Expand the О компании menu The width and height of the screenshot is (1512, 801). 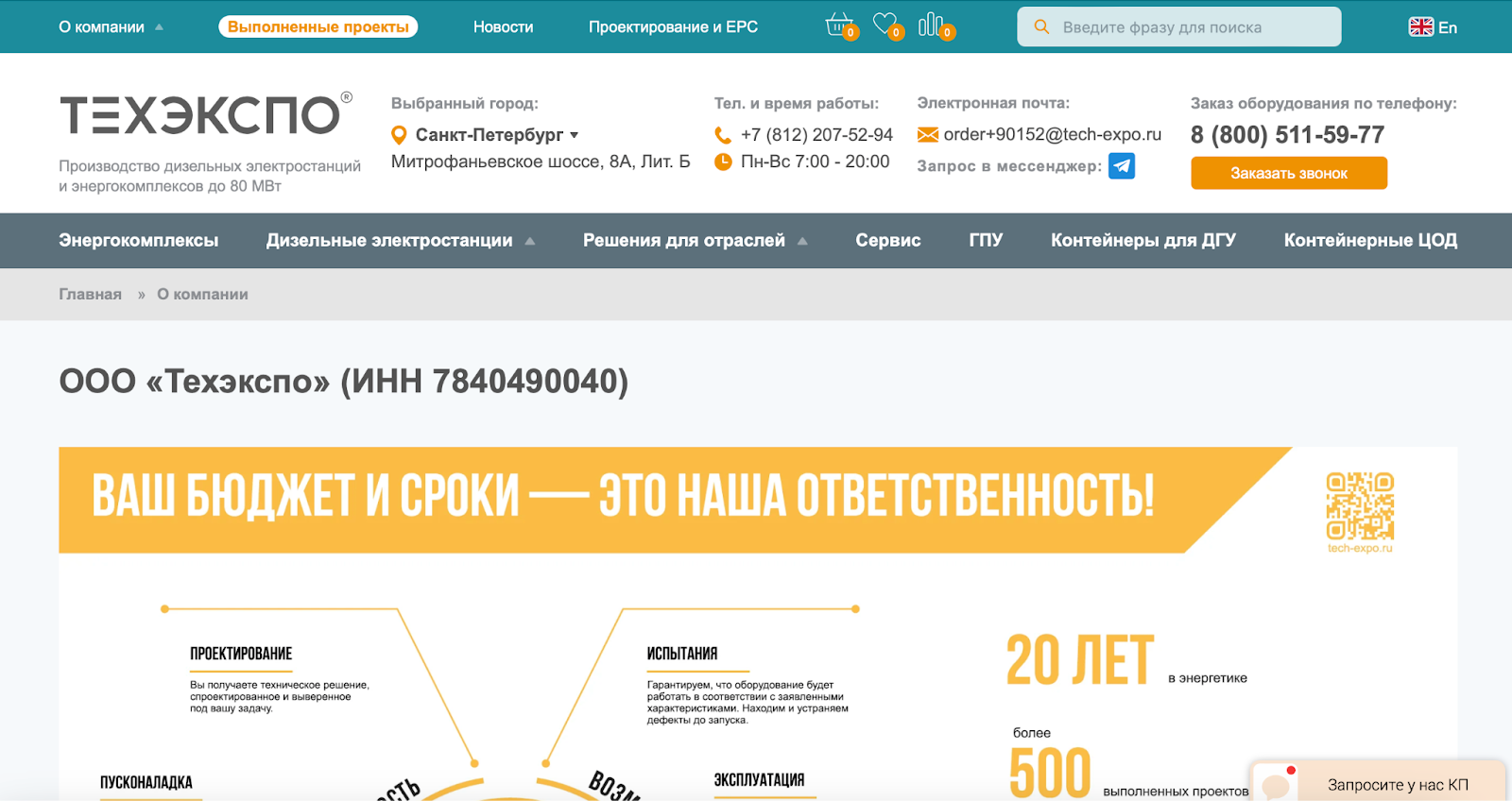click(110, 27)
